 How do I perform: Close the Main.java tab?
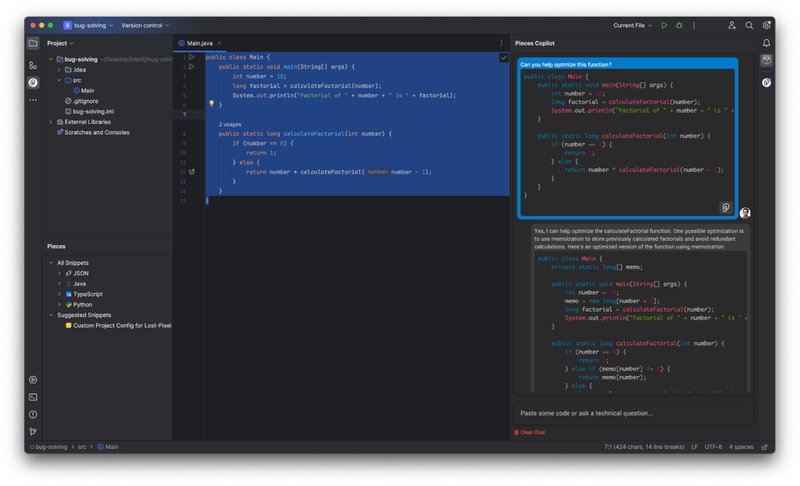tap(219, 43)
